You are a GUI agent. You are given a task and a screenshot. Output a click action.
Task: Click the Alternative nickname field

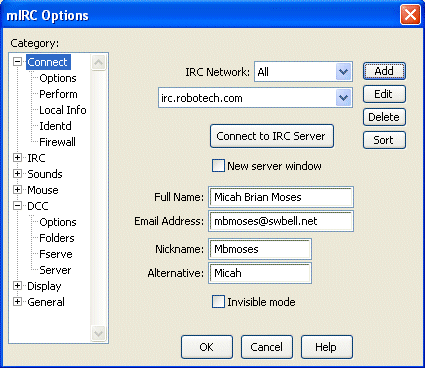[x=260, y=273]
